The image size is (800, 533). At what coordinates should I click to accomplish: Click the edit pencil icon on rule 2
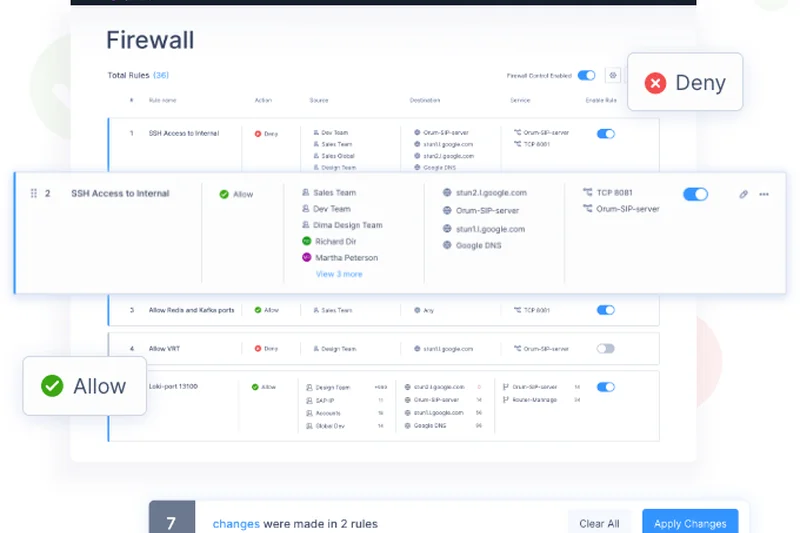pos(743,194)
